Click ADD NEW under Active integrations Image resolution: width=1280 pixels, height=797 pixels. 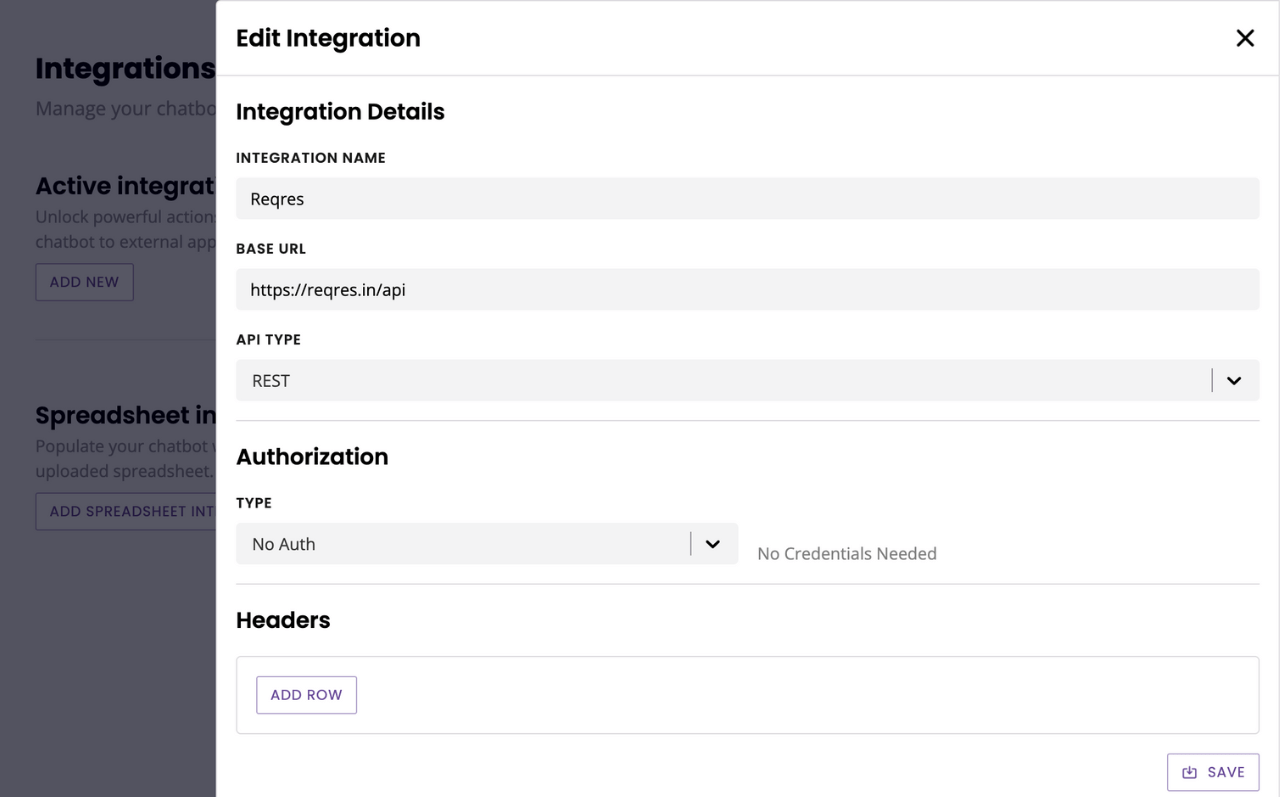click(84, 282)
